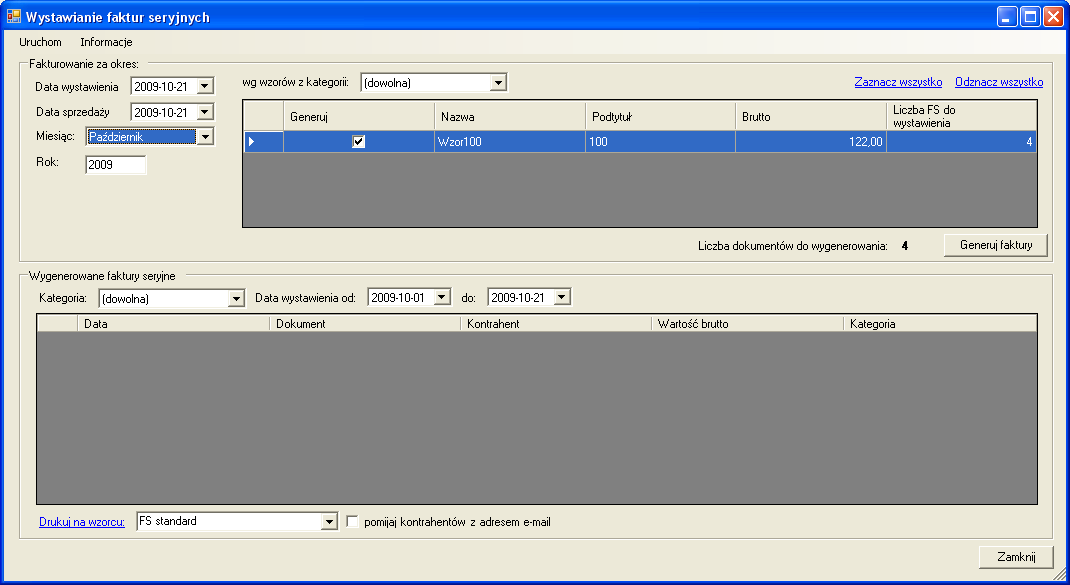Click the Kontrahent column header

tap(556, 324)
